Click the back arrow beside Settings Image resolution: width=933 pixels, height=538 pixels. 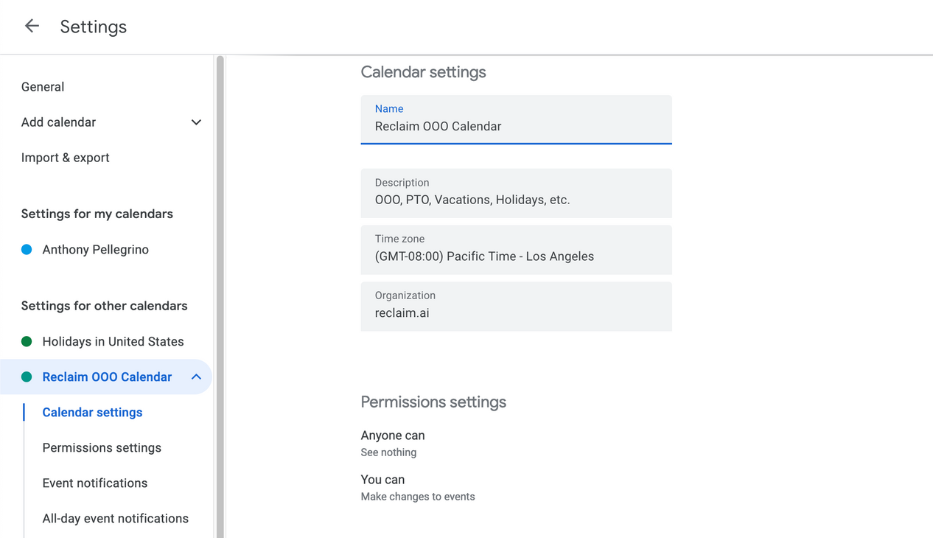pyautogui.click(x=32, y=27)
